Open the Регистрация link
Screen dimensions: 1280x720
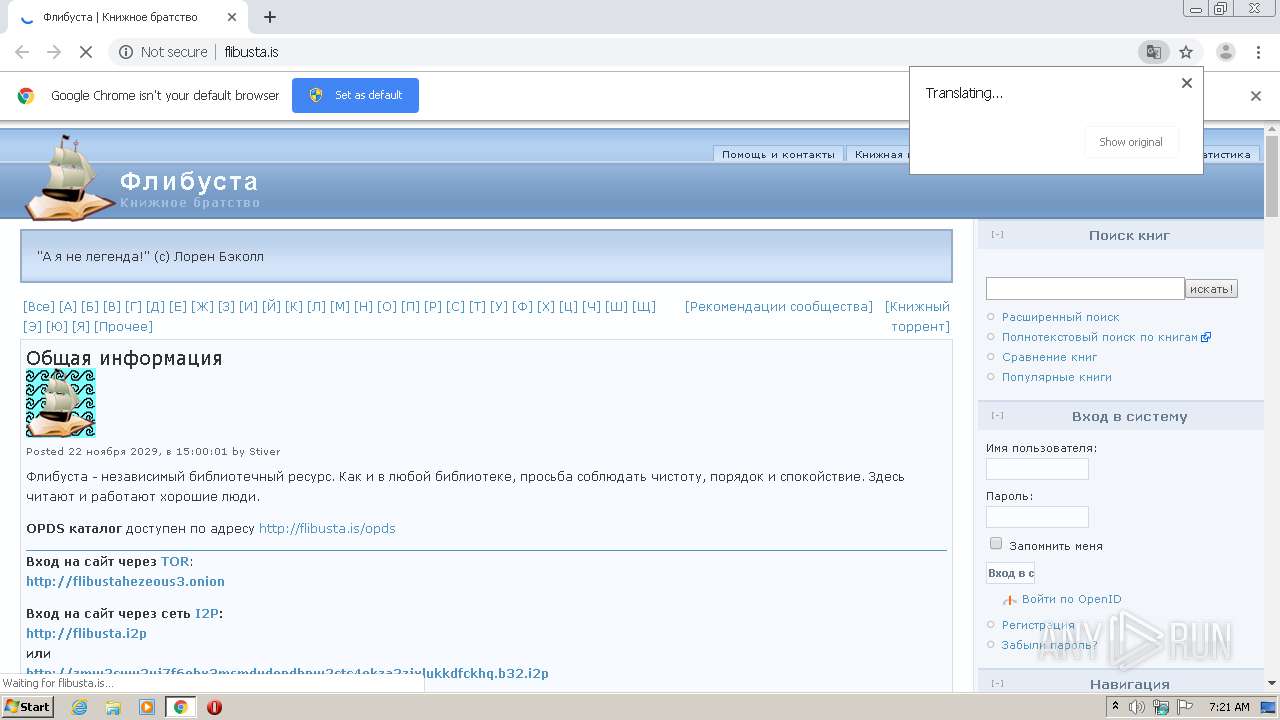[x=1038, y=625]
